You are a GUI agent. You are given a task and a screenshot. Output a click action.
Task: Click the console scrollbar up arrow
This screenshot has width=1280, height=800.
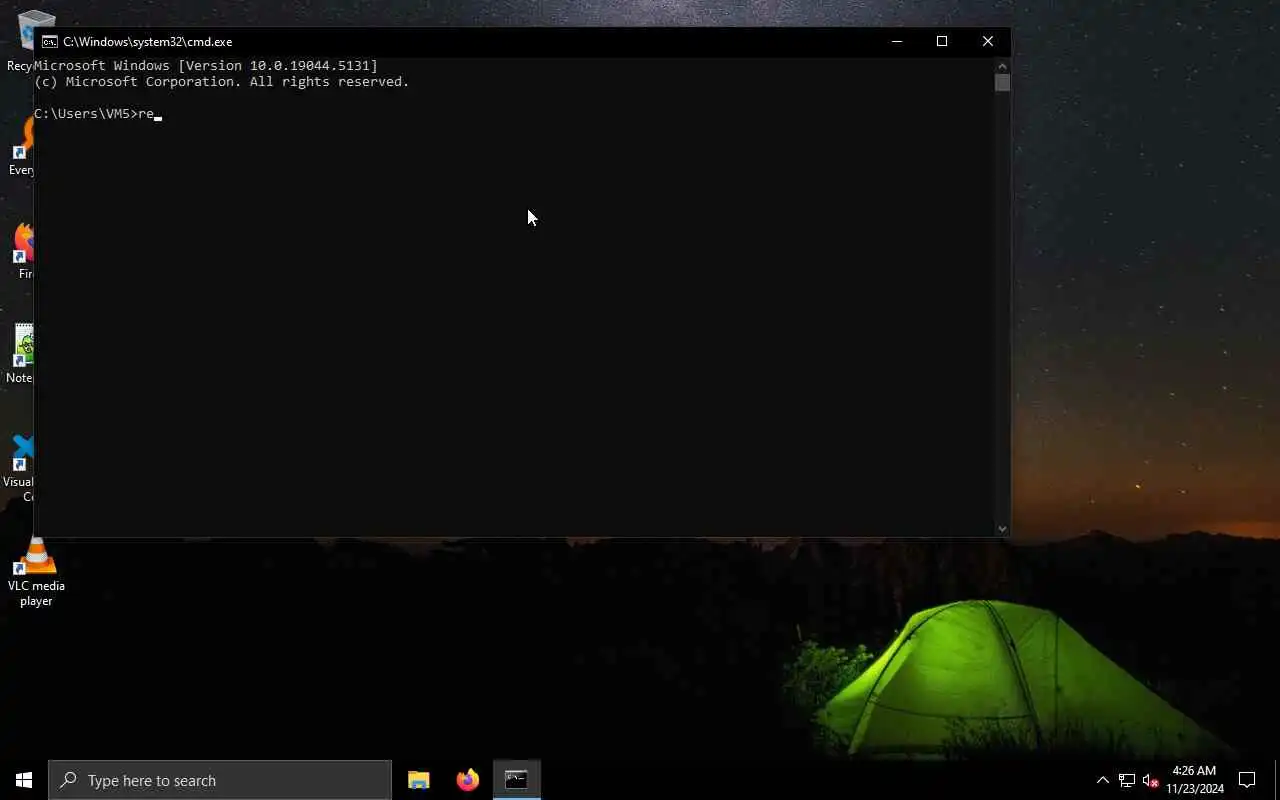click(1002, 65)
